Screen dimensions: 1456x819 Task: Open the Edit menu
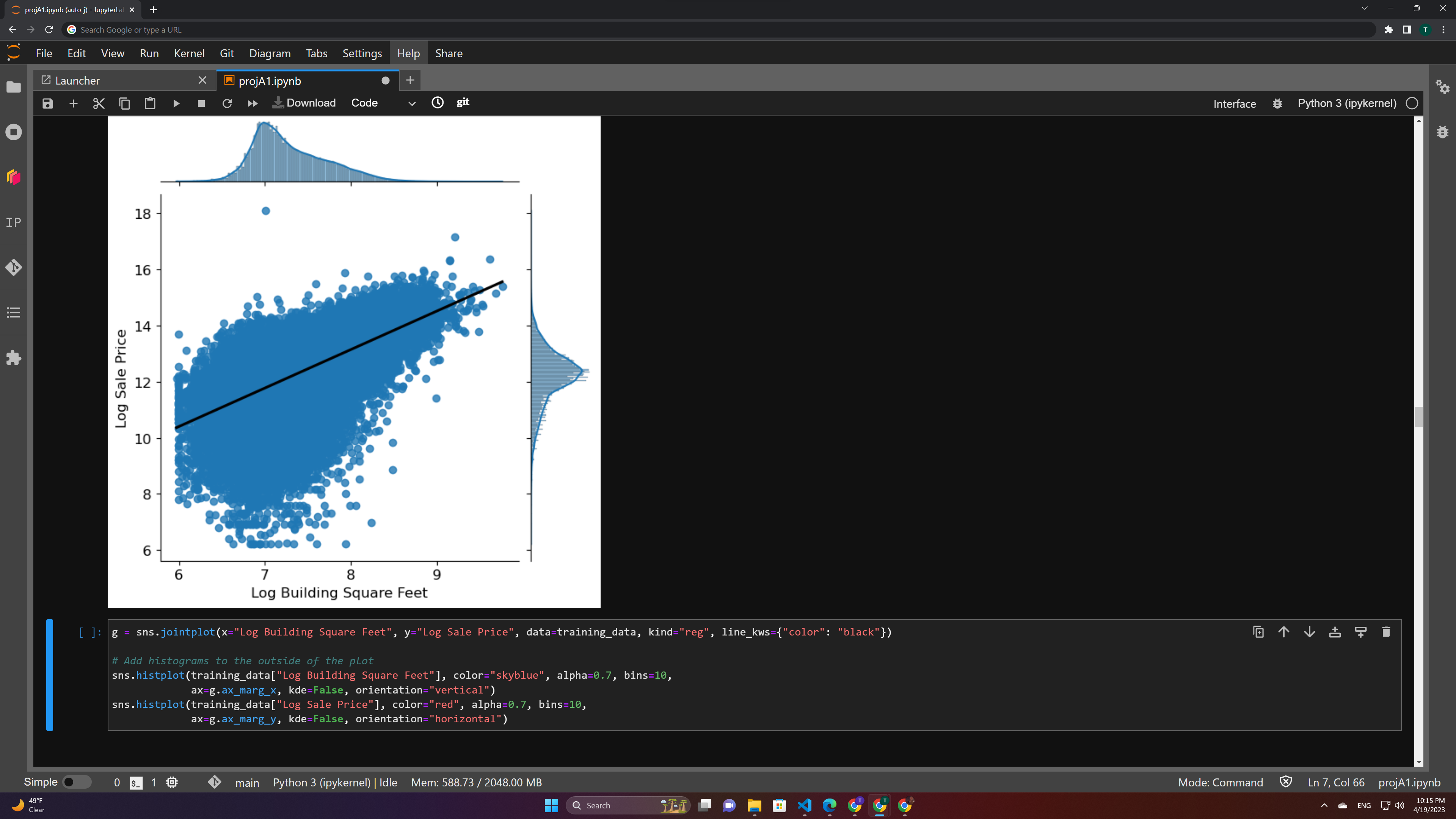point(76,53)
